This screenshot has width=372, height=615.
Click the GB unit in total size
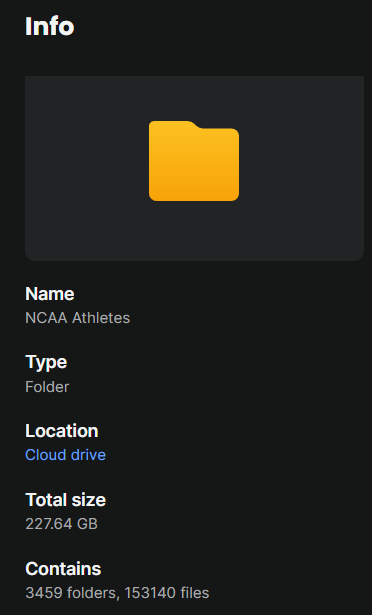click(x=87, y=524)
